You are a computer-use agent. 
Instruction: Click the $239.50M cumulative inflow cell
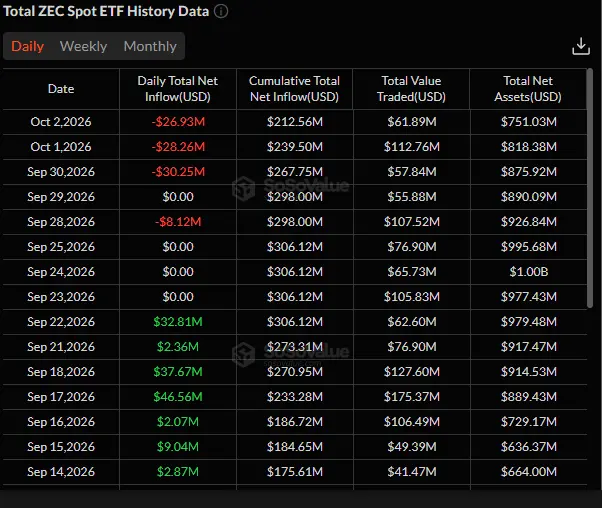[x=295, y=147]
